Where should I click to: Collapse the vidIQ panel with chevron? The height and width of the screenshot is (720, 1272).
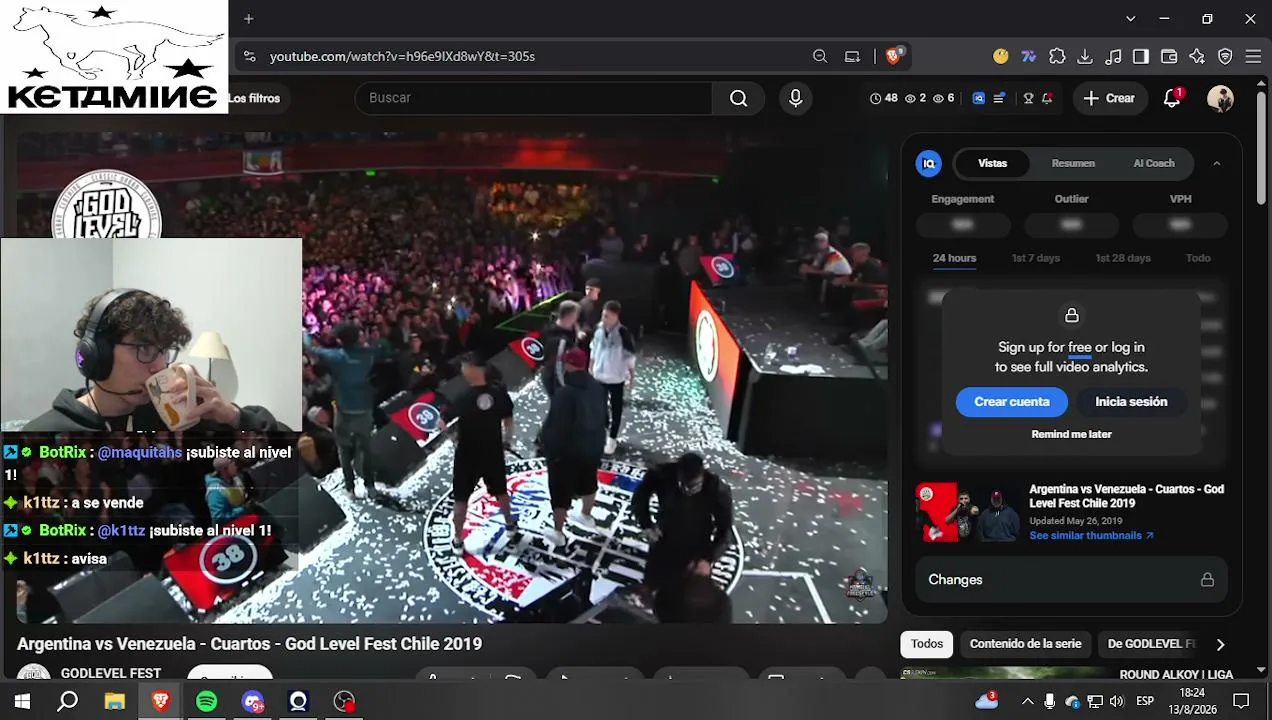1216,163
